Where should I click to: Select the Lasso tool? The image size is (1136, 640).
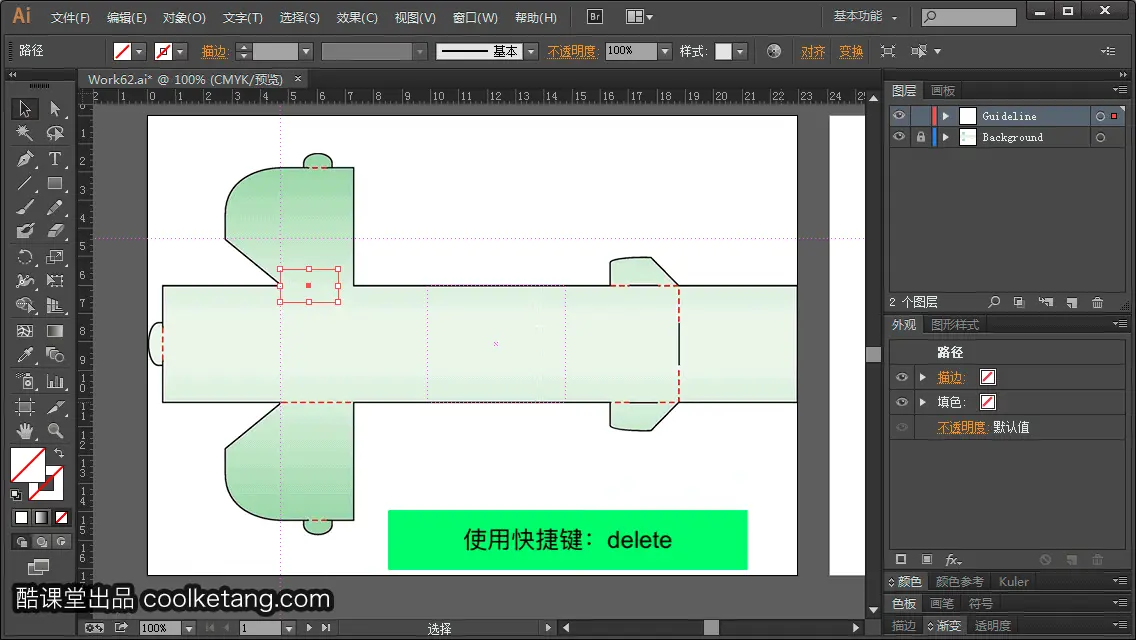[x=55, y=133]
